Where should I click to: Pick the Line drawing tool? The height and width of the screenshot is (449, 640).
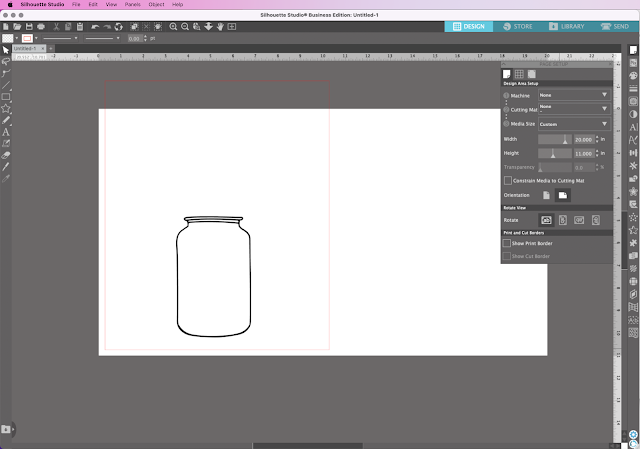pos(6,84)
